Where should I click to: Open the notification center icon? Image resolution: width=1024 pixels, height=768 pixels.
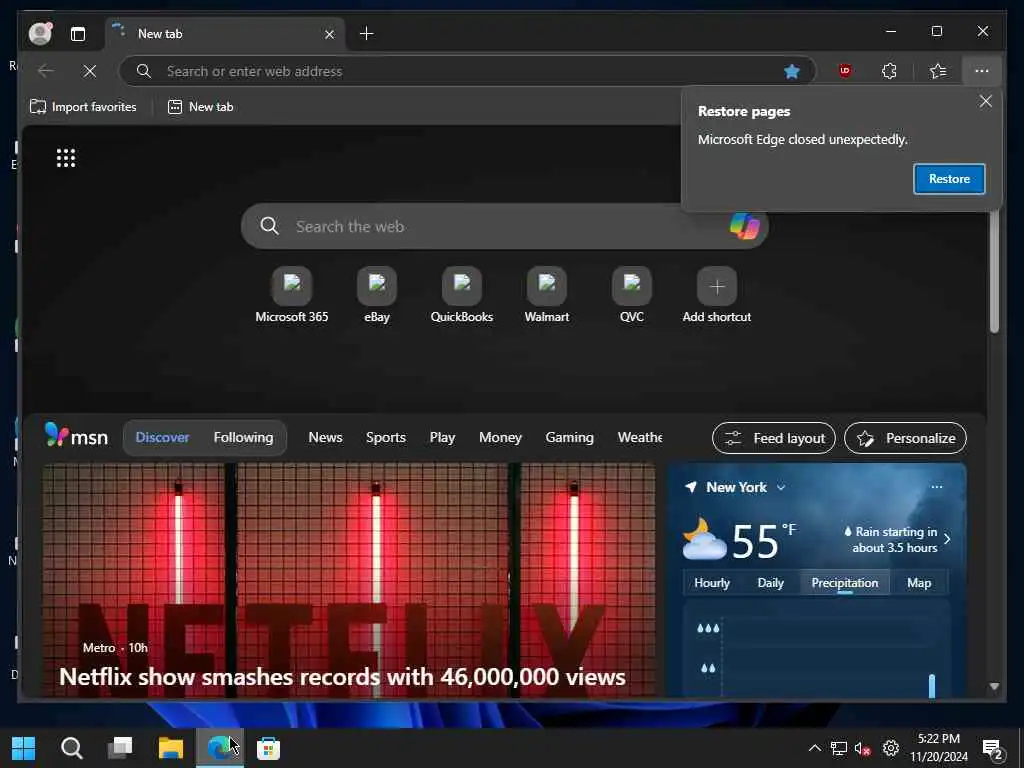993,749
